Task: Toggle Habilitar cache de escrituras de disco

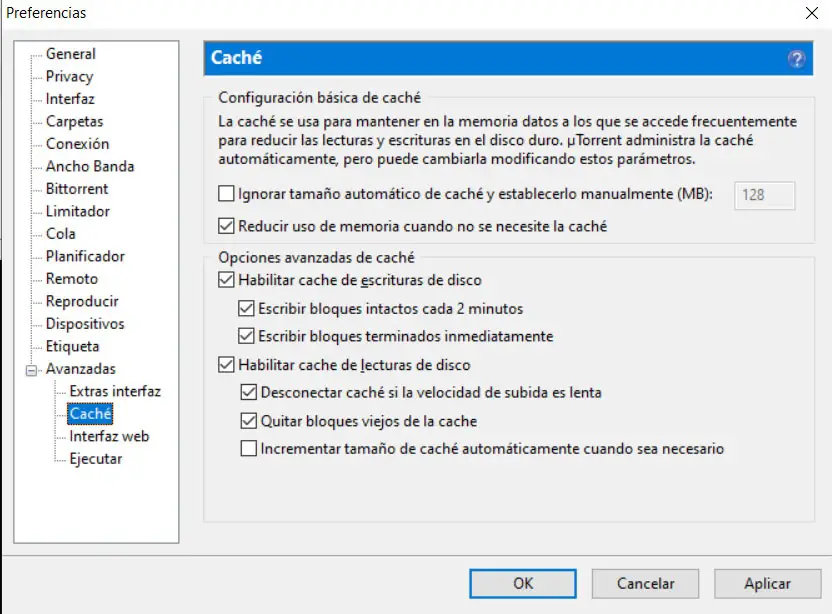Action: (224, 280)
